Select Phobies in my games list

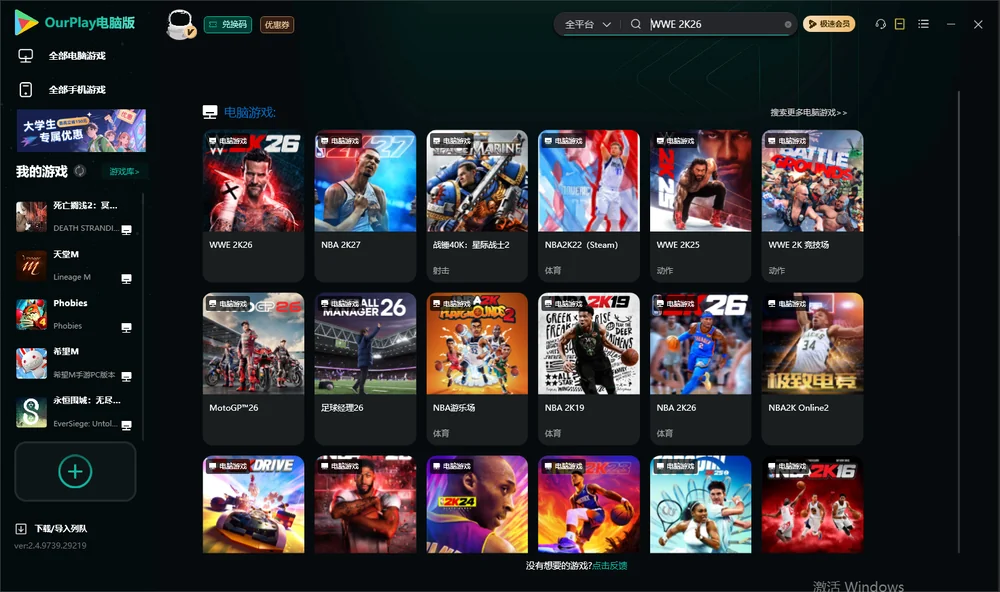click(x=74, y=314)
